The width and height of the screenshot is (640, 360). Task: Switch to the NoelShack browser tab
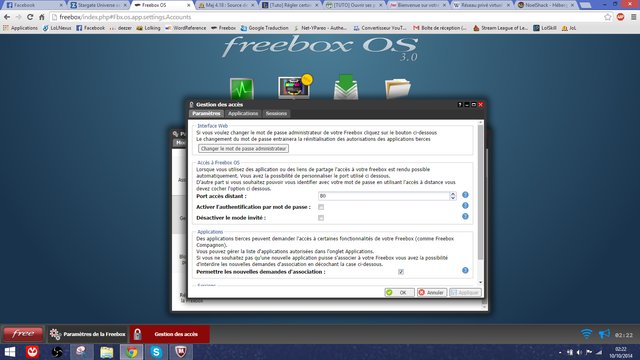pyautogui.click(x=545, y=5)
